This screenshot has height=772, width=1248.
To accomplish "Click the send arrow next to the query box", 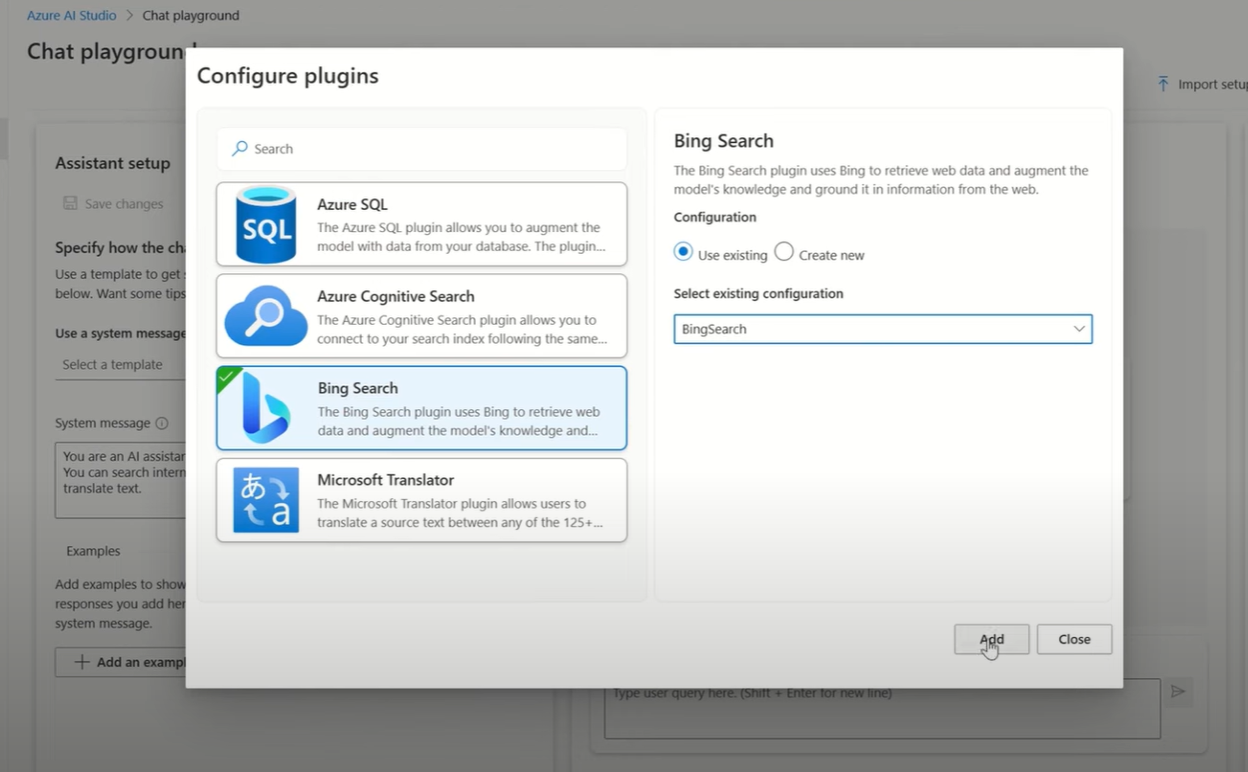I will click(x=1178, y=691).
